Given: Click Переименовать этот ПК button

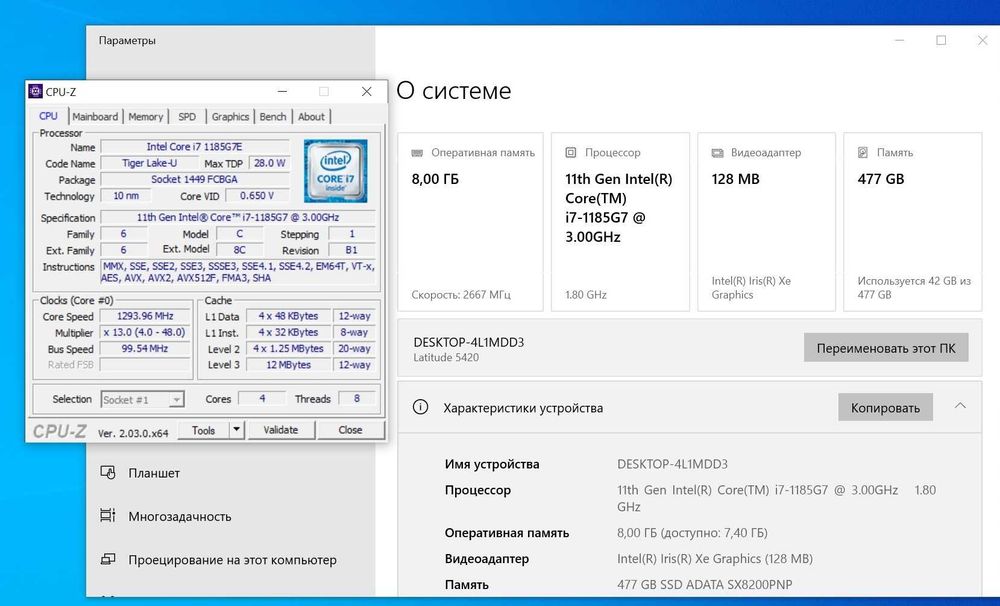Looking at the screenshot, I should point(886,348).
